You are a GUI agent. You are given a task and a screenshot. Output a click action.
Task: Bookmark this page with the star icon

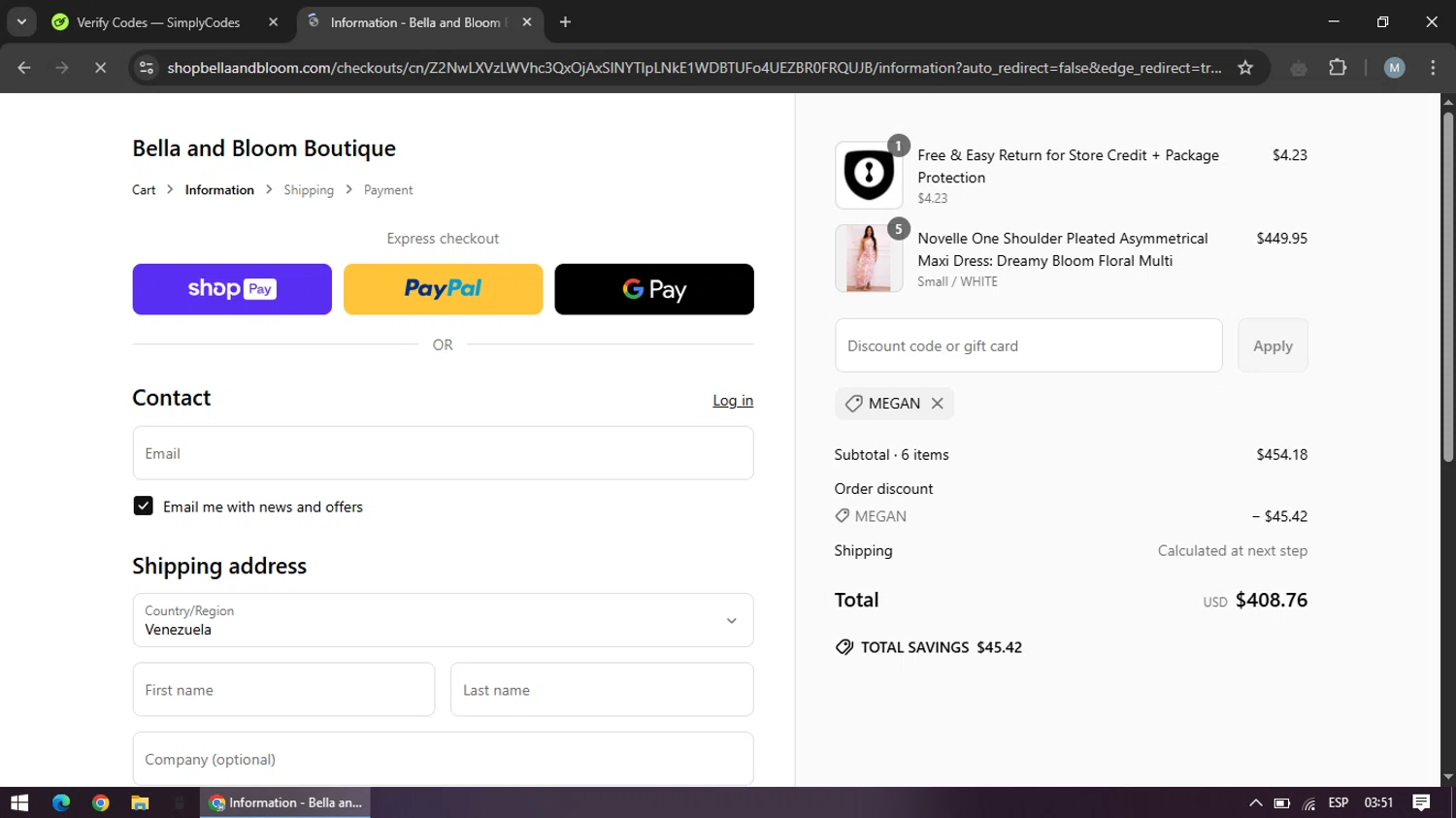[1245, 68]
